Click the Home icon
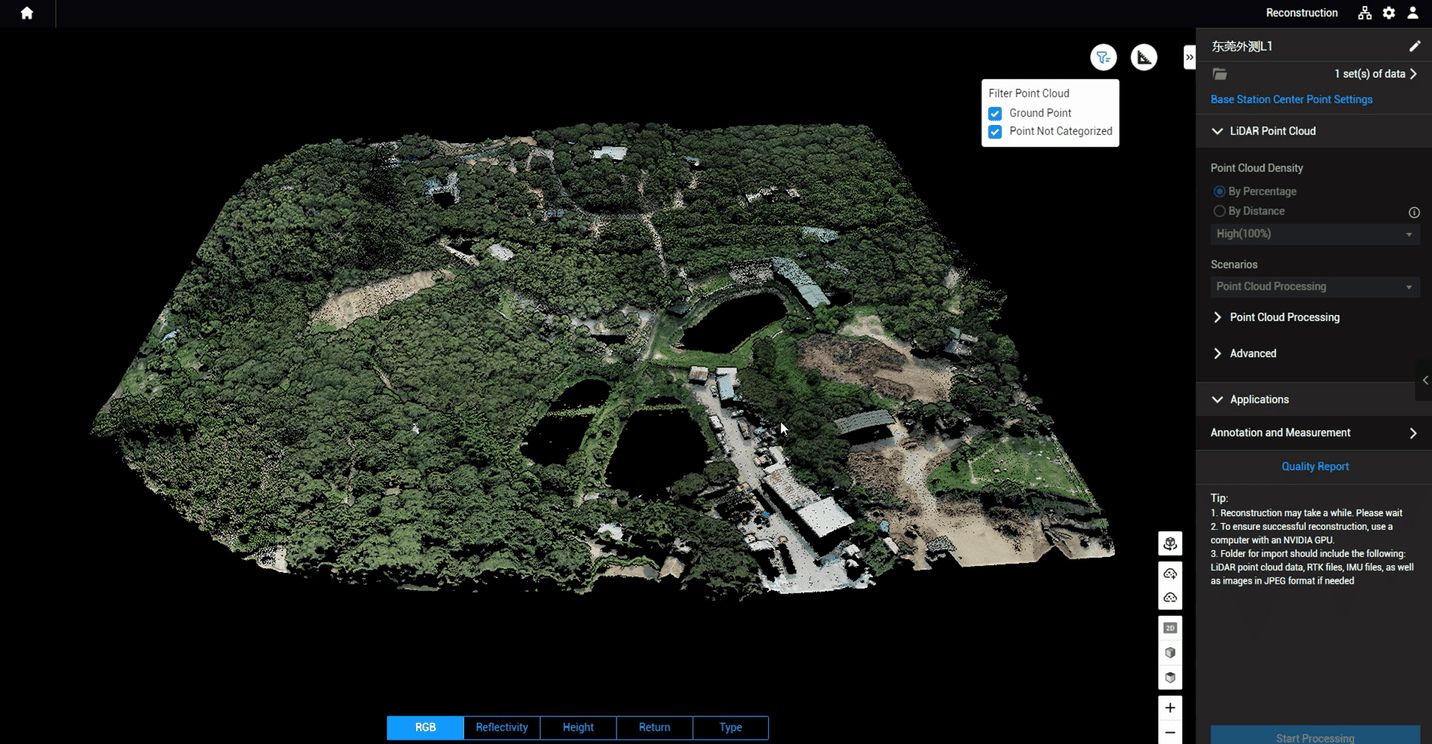Image resolution: width=1432 pixels, height=744 pixels. 26,13
